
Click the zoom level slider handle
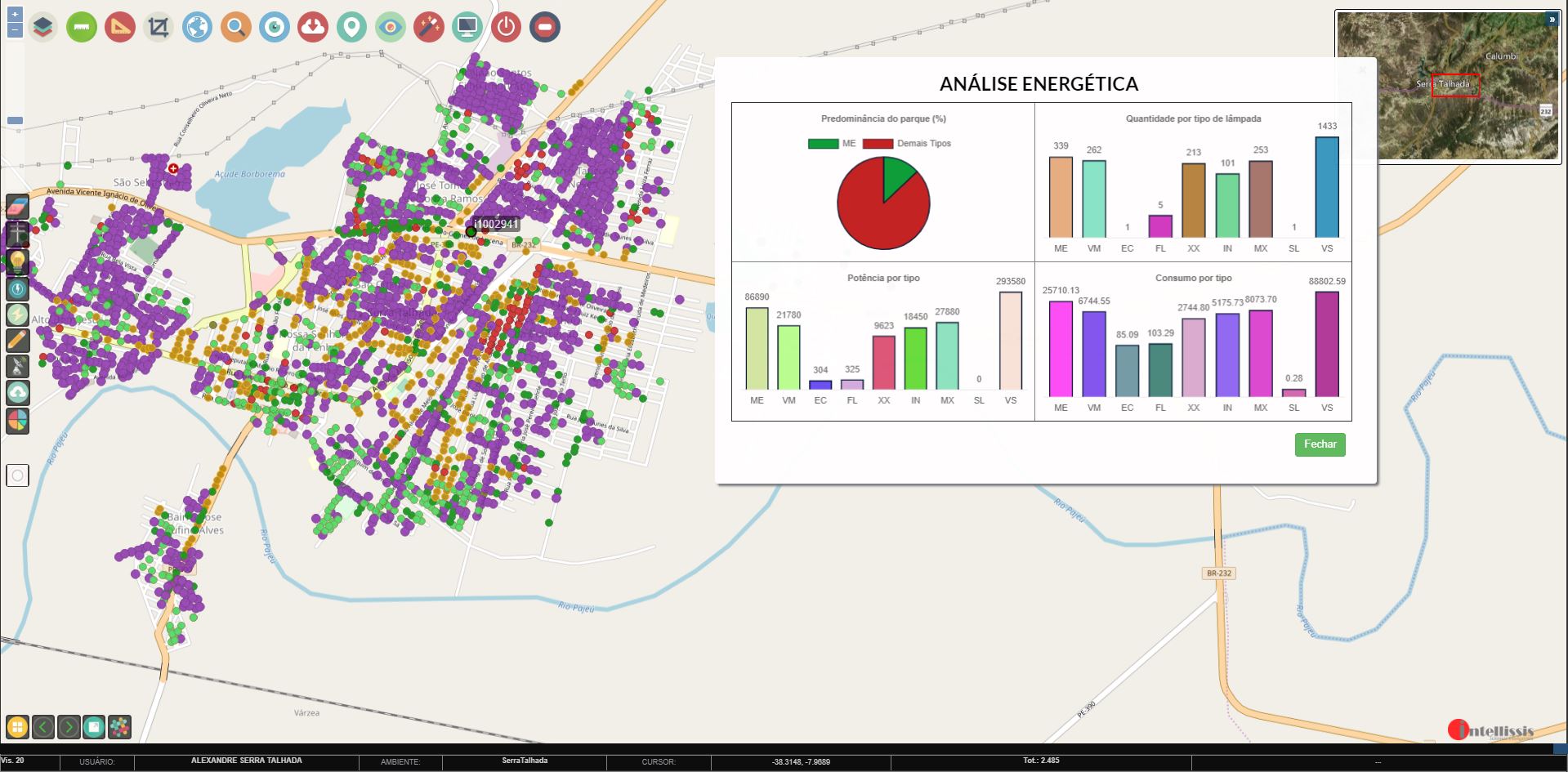point(15,121)
